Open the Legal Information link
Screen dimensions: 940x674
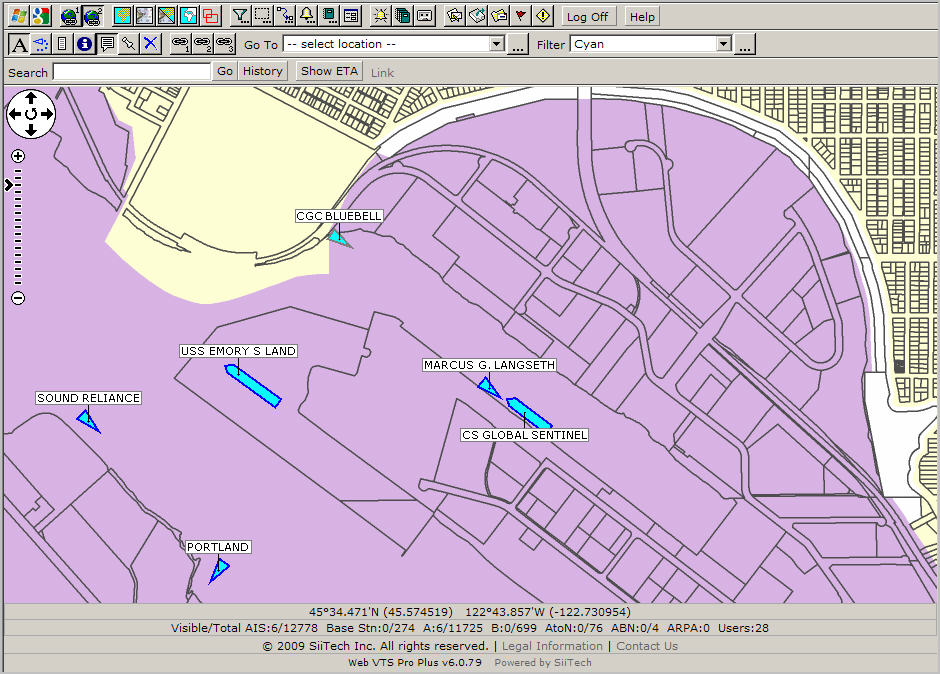pyautogui.click(x=552, y=646)
